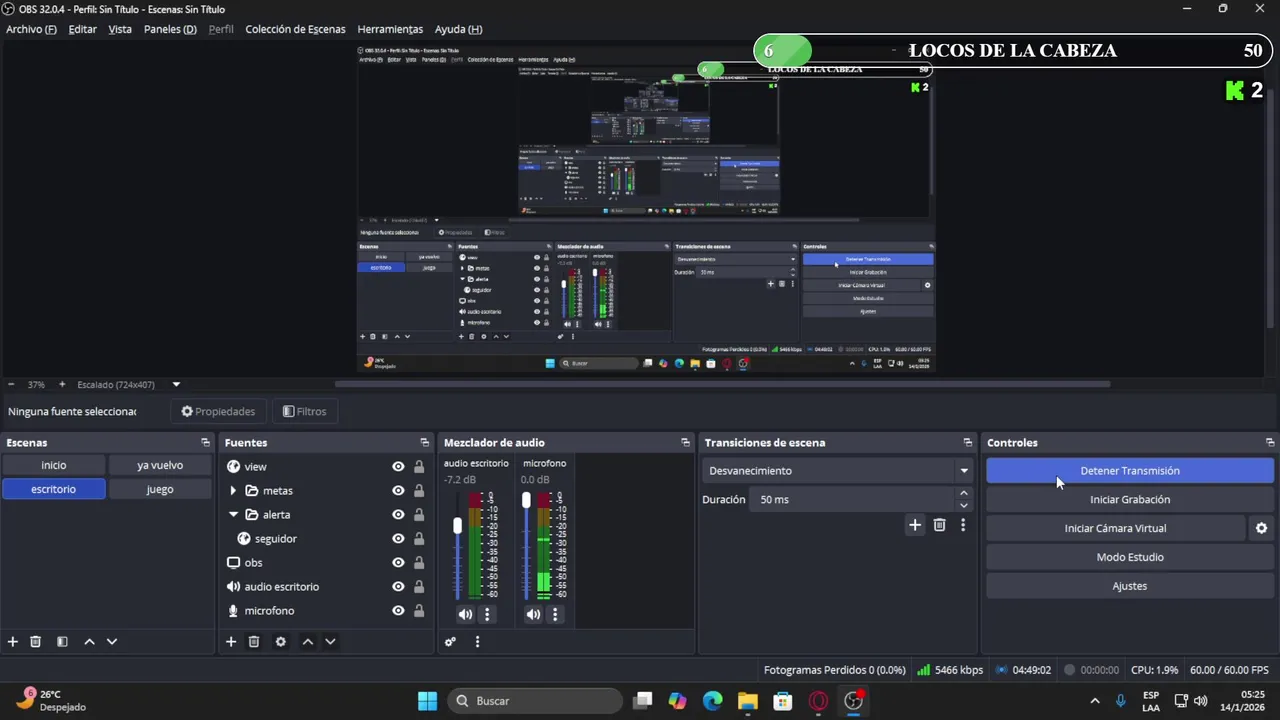Add a scene transition with plus icon

tap(915, 525)
